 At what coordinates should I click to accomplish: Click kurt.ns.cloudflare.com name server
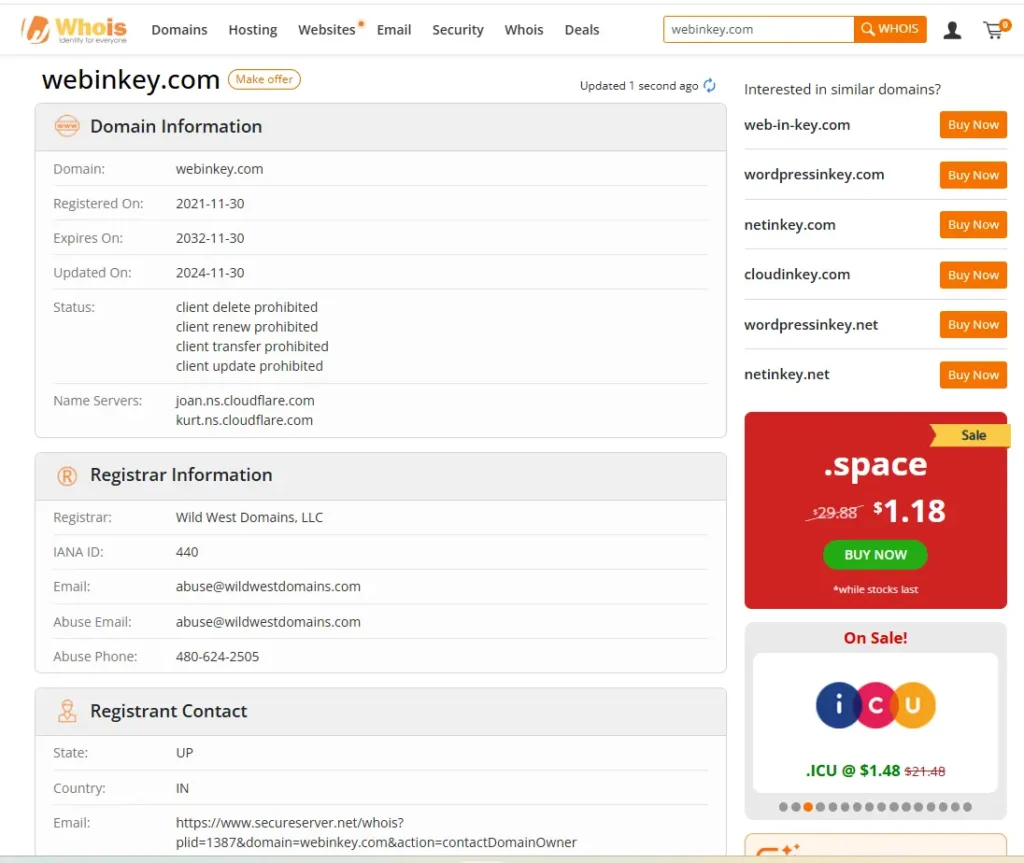click(x=244, y=420)
